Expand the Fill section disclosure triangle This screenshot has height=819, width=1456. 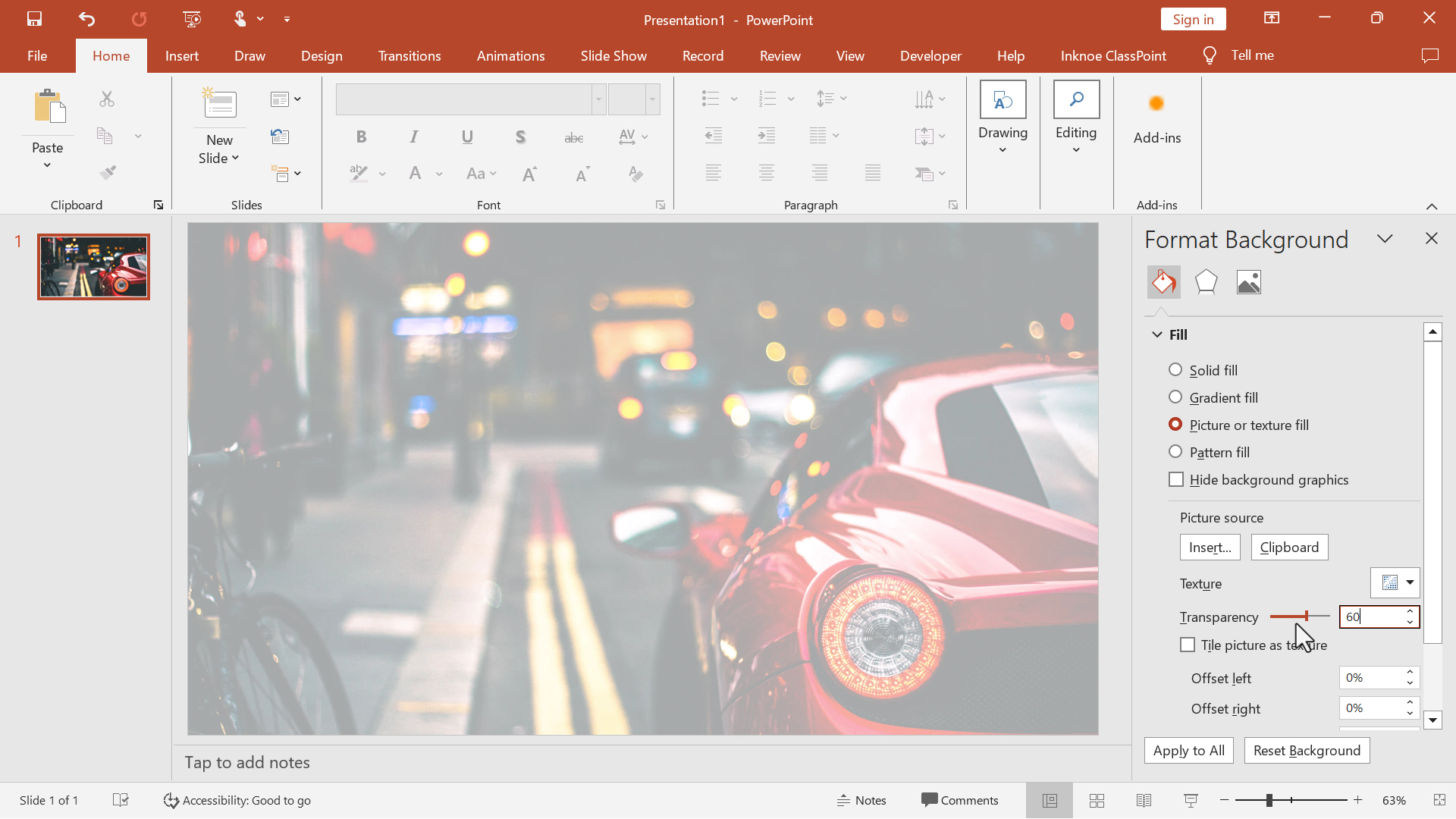click(x=1158, y=334)
